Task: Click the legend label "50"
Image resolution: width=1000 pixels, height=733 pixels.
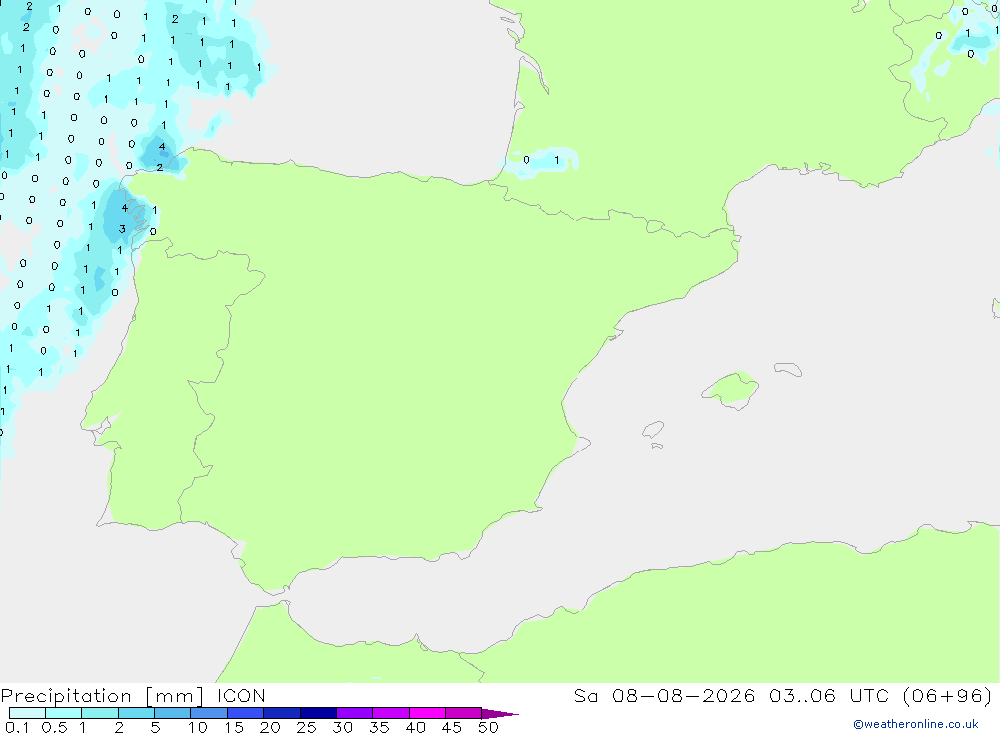Action: coord(488,727)
